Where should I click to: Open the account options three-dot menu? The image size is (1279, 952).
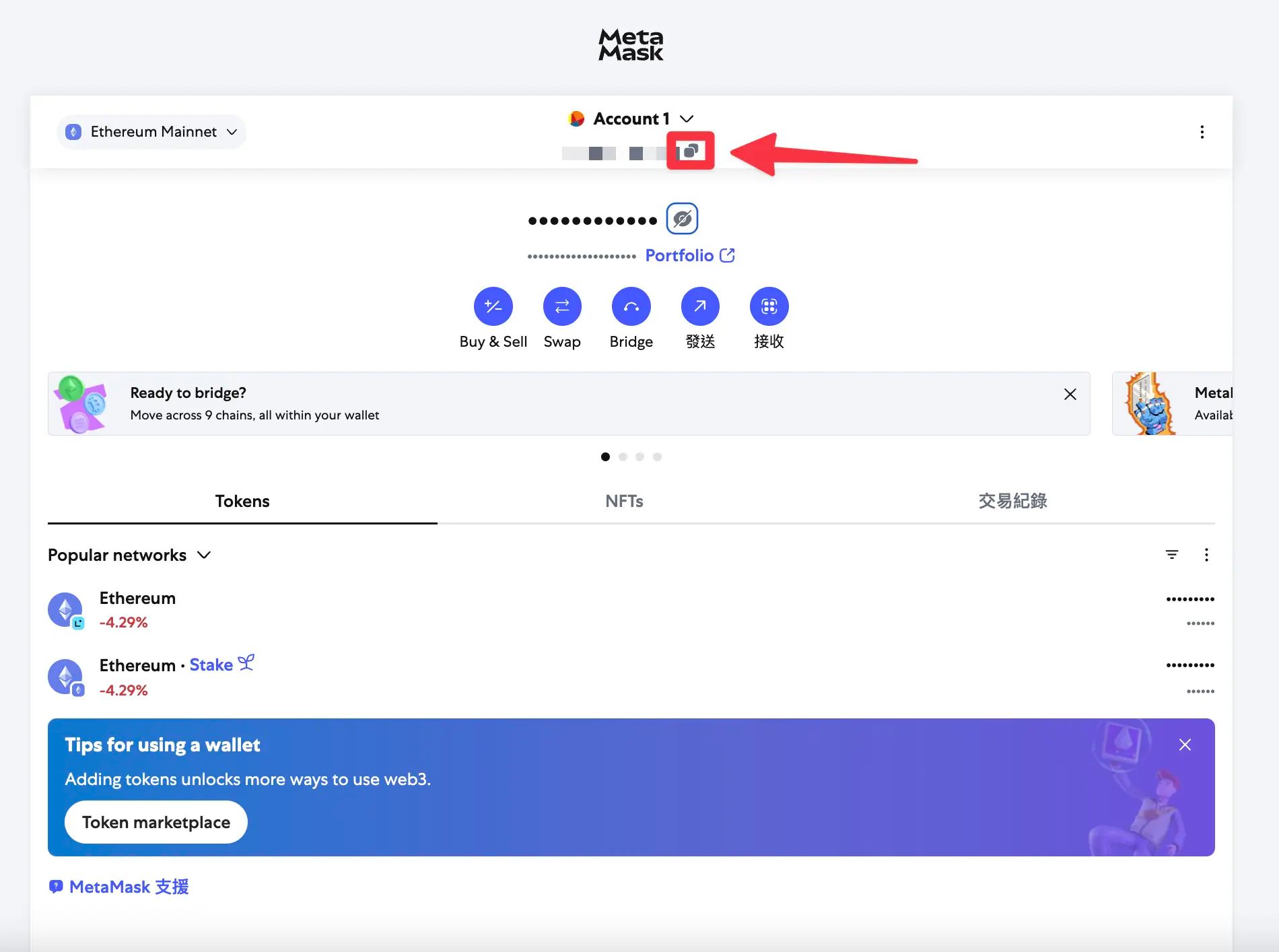pos(1202,132)
